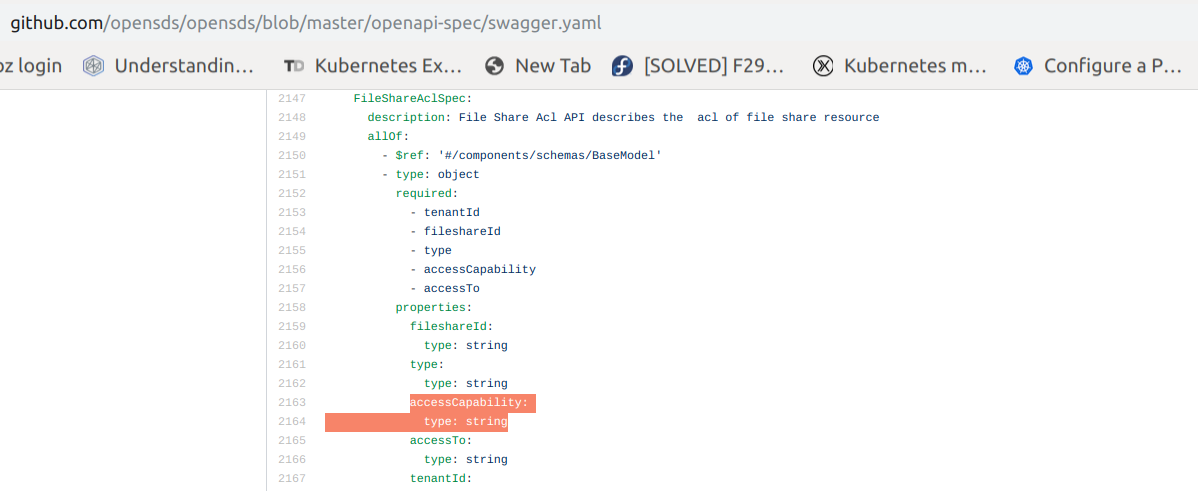Select line number 2156
The width and height of the screenshot is (1198, 491).
pos(292,270)
